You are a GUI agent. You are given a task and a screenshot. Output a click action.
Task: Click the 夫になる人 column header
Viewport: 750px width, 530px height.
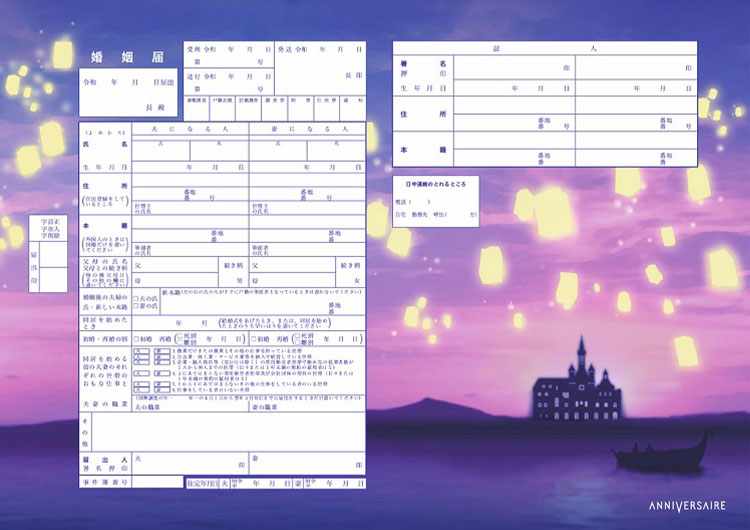pos(190,129)
